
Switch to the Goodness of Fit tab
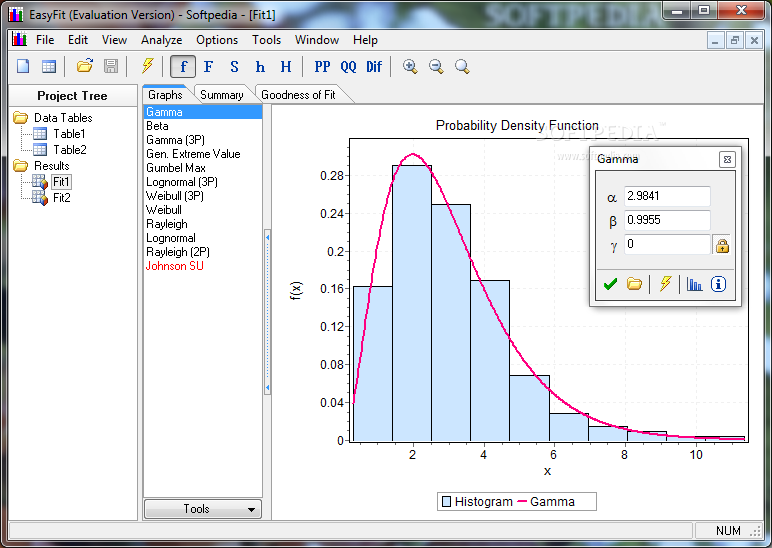click(x=298, y=95)
